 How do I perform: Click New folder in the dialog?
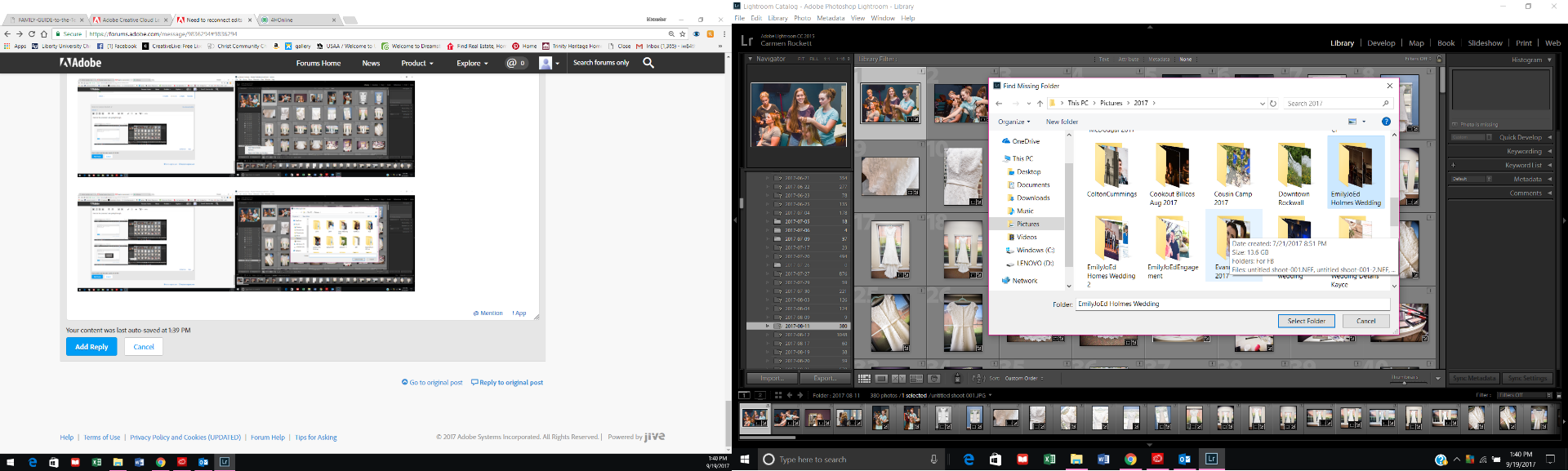[1062, 122]
